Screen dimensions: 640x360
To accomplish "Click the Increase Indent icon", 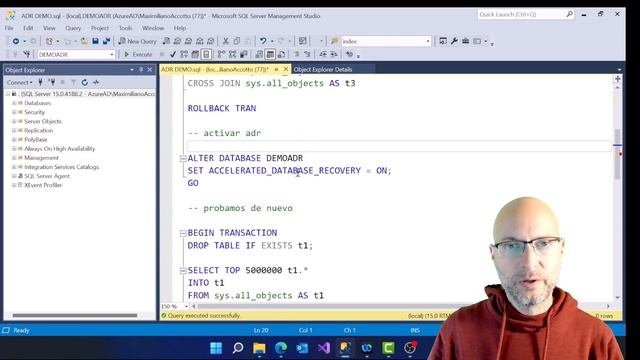I will point(334,54).
